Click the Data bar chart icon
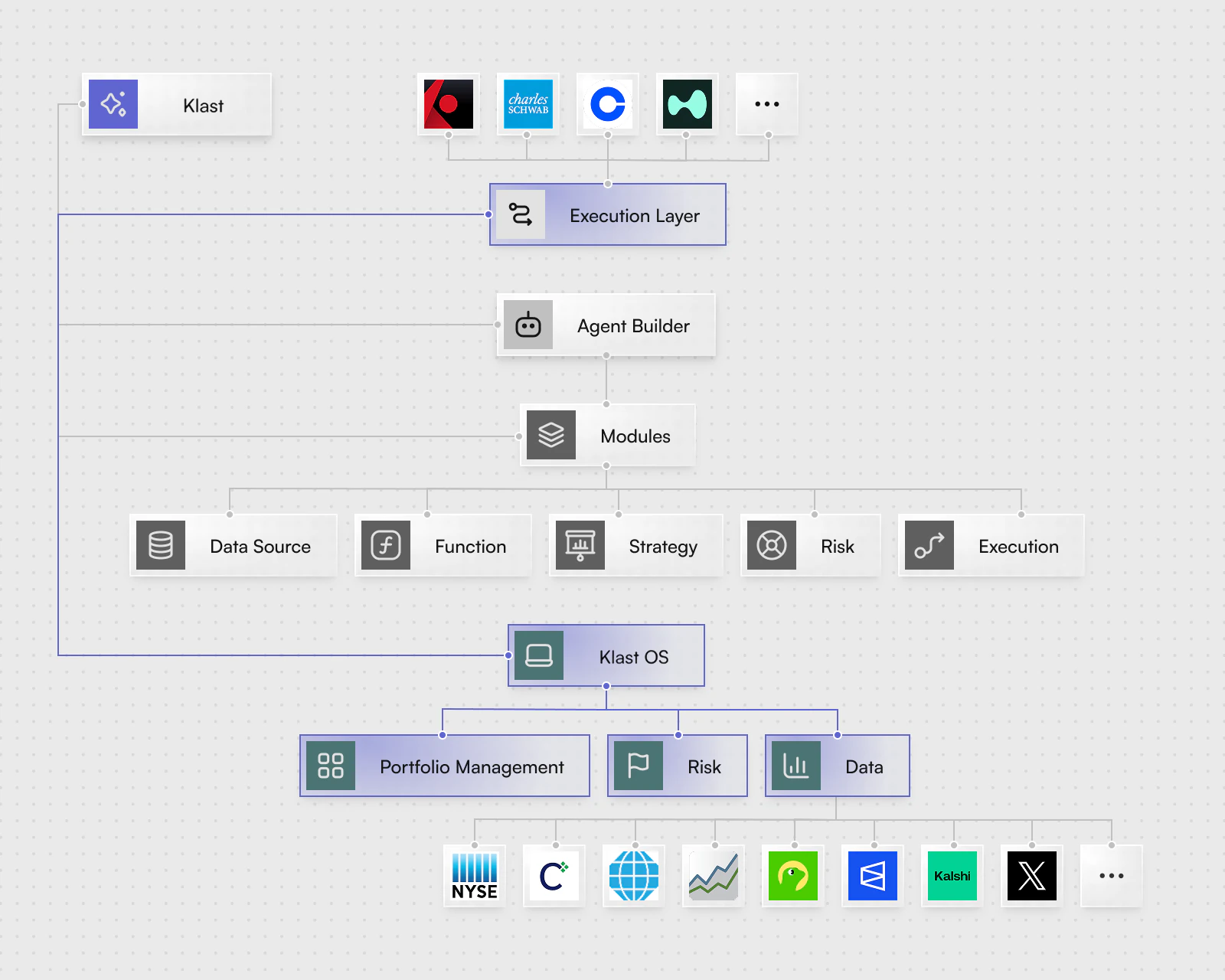This screenshot has height=980, width=1225. (x=796, y=766)
